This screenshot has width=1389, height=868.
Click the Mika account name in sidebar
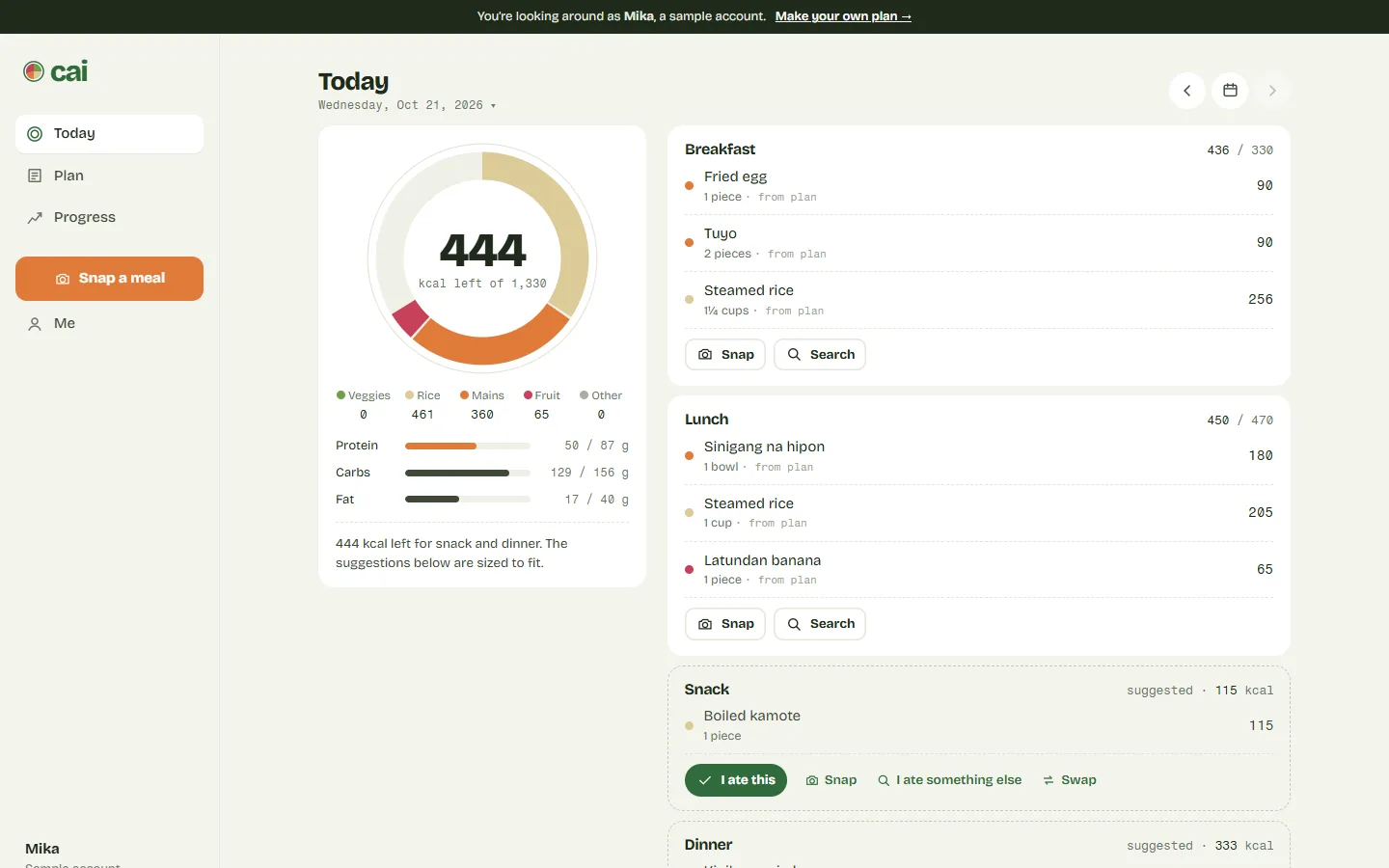[42, 849]
